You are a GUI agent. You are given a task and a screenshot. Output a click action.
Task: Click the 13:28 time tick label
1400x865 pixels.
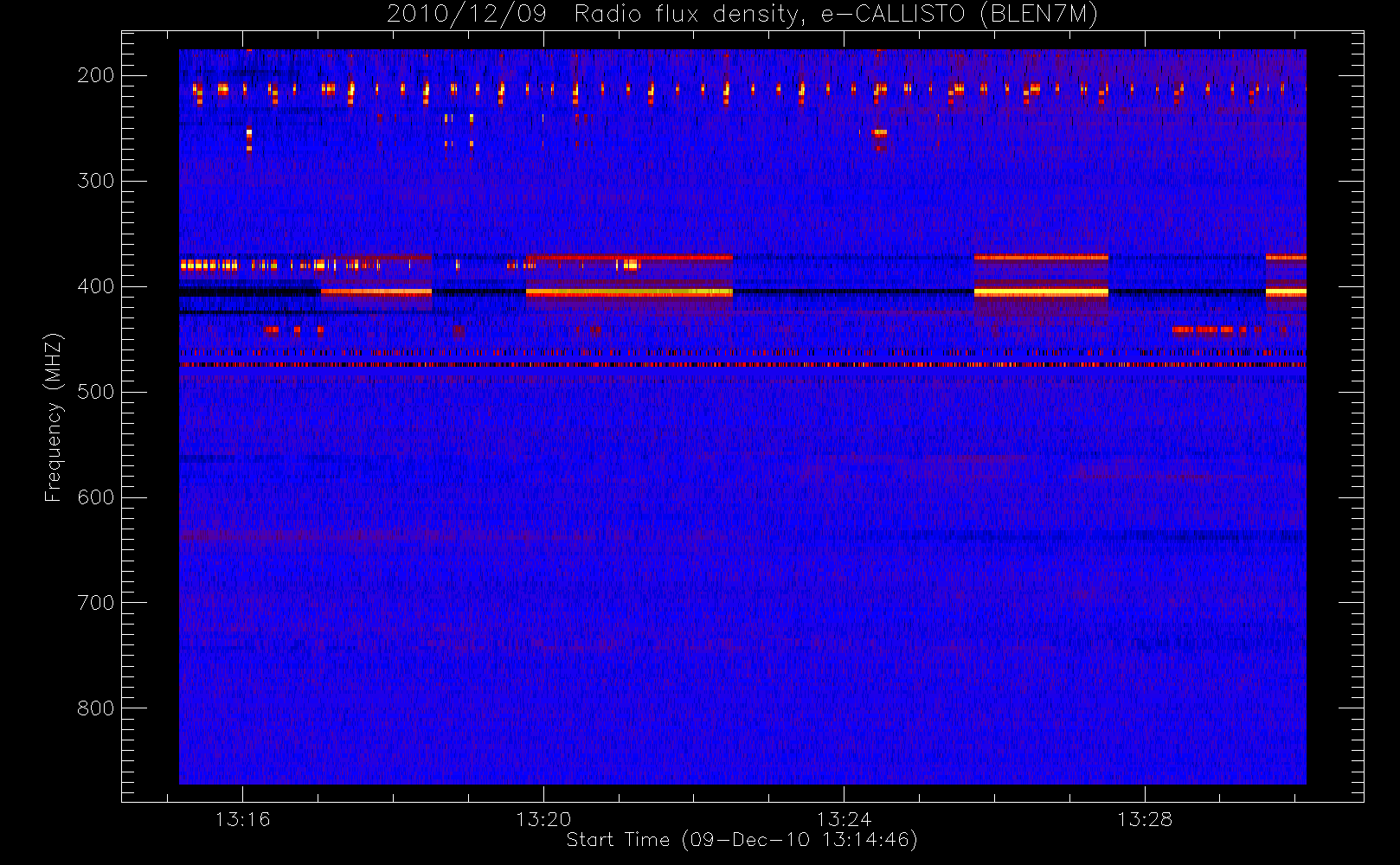pyautogui.click(x=1145, y=819)
